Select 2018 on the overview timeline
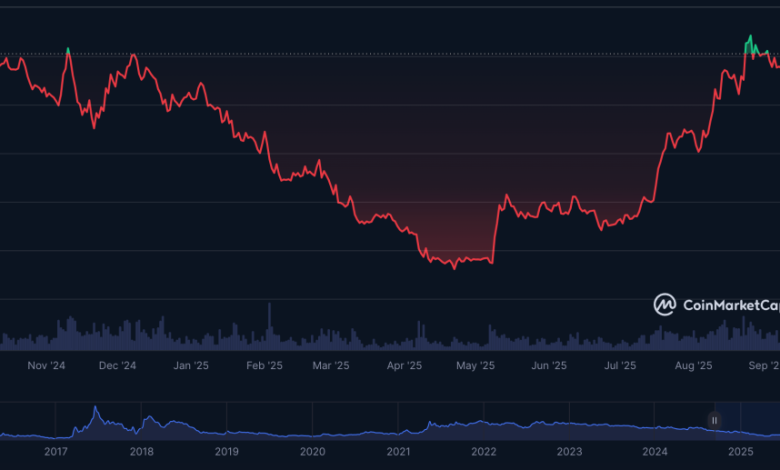This screenshot has height=470, width=780. 141,452
